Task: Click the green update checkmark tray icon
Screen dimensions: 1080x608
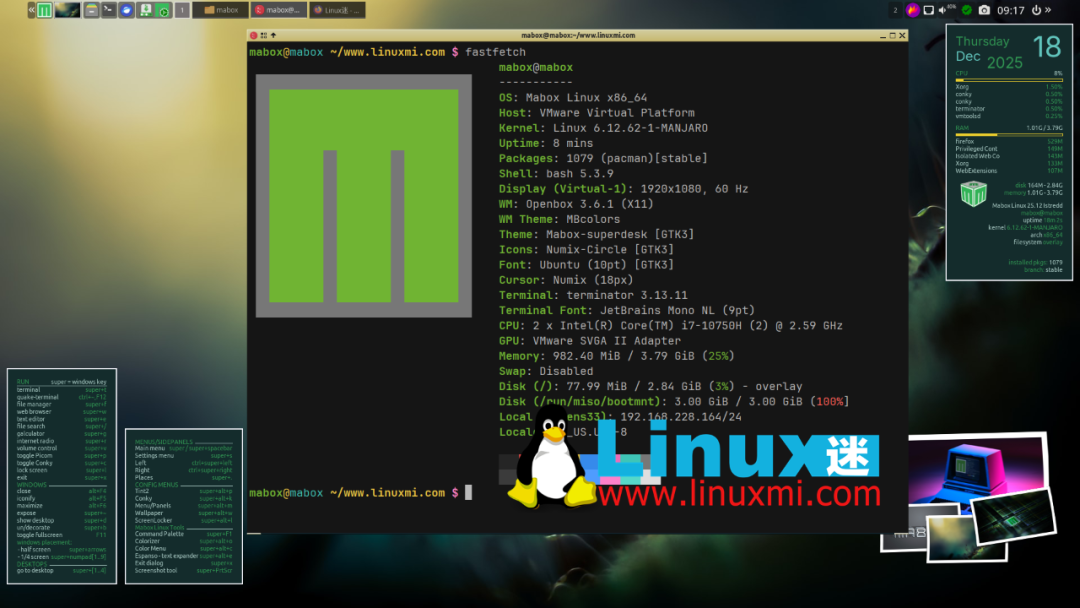Action: [x=967, y=10]
